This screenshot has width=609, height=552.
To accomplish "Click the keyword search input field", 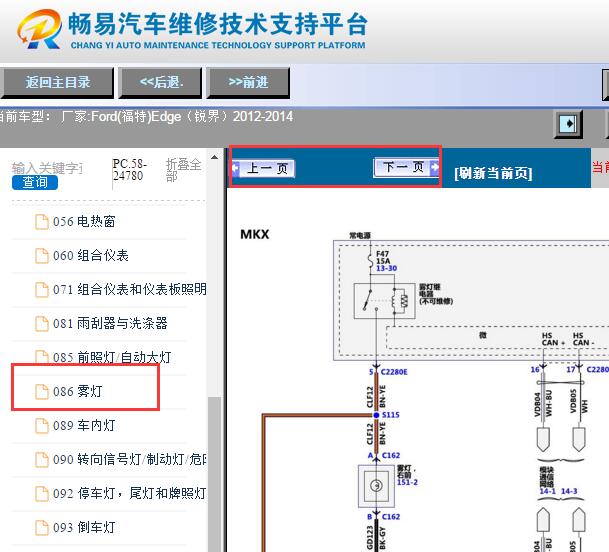I will pos(47,169).
